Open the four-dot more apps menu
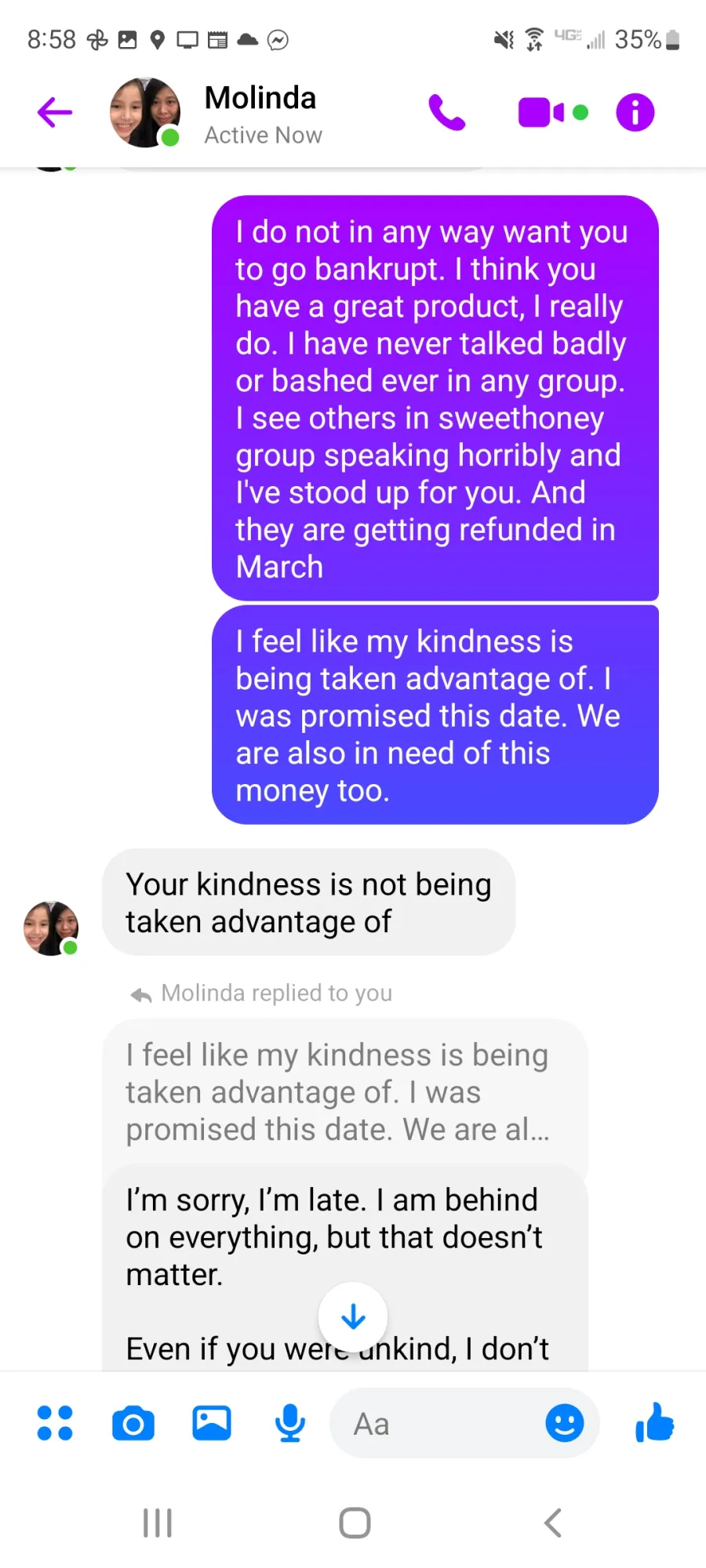This screenshot has height=1568, width=706. (55, 1423)
